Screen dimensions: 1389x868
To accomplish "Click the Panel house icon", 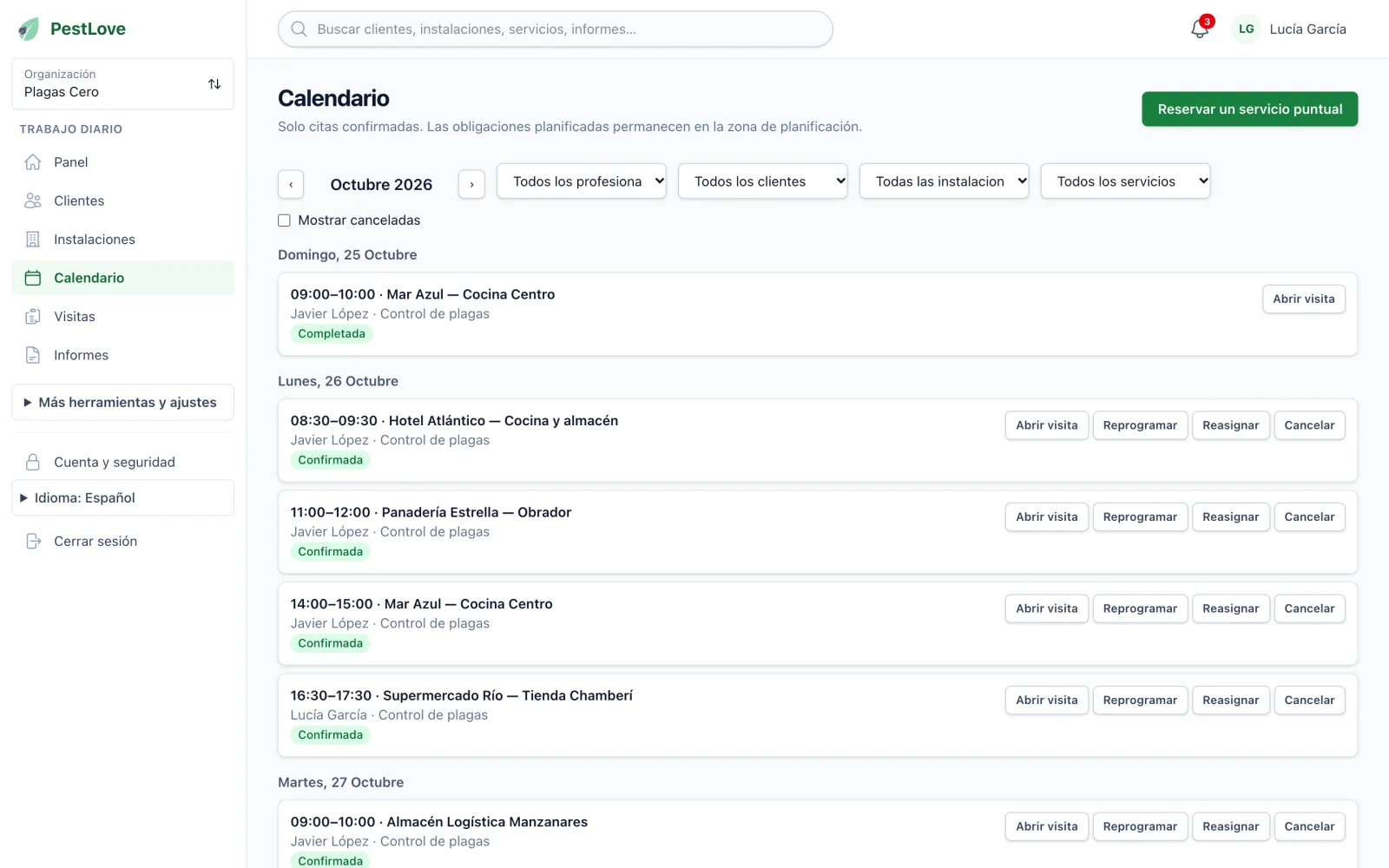I will click(x=33, y=162).
